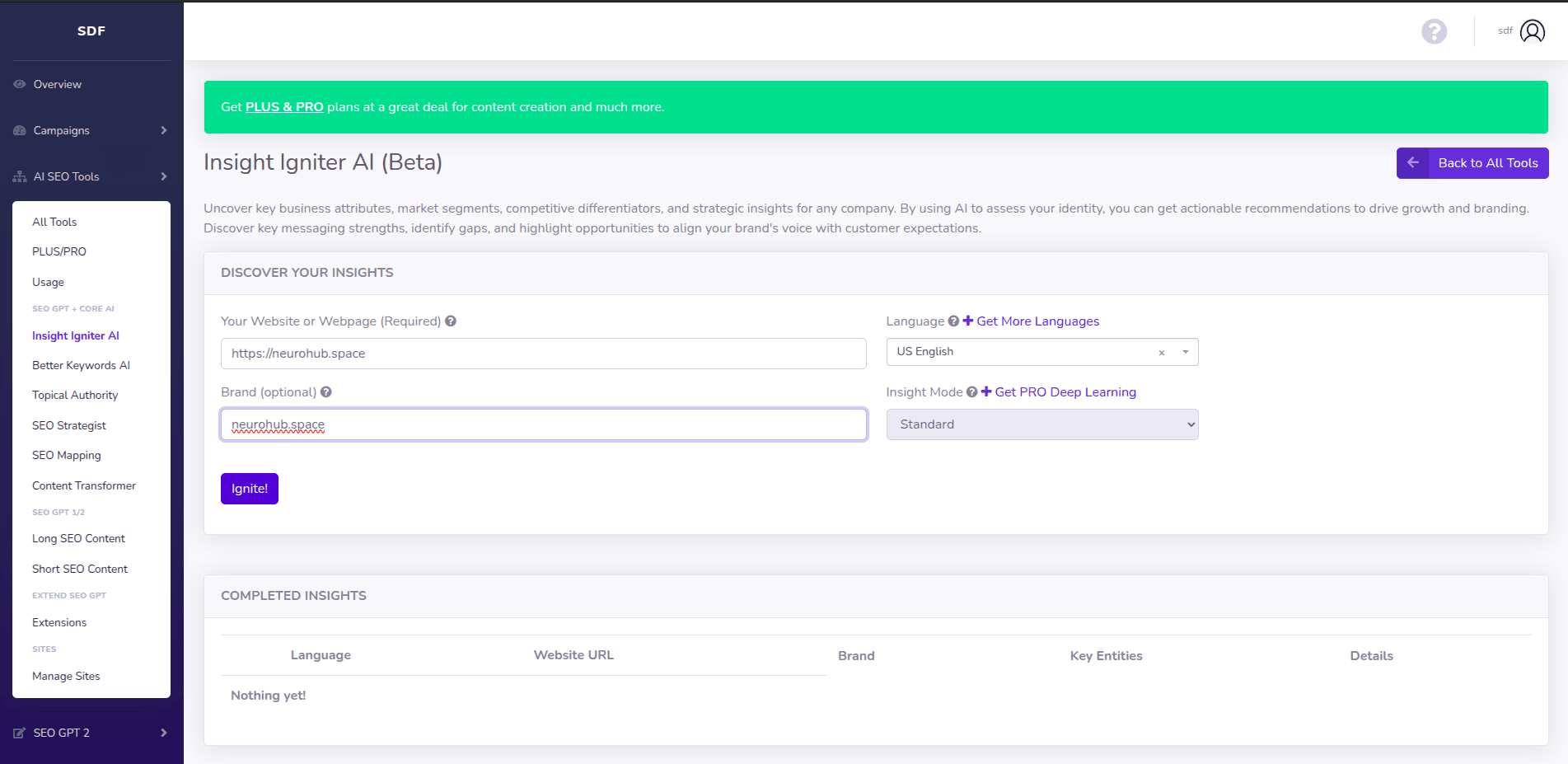Open the help question mark icon in header
Image resolution: width=1568 pixels, height=764 pixels.
click(1434, 31)
